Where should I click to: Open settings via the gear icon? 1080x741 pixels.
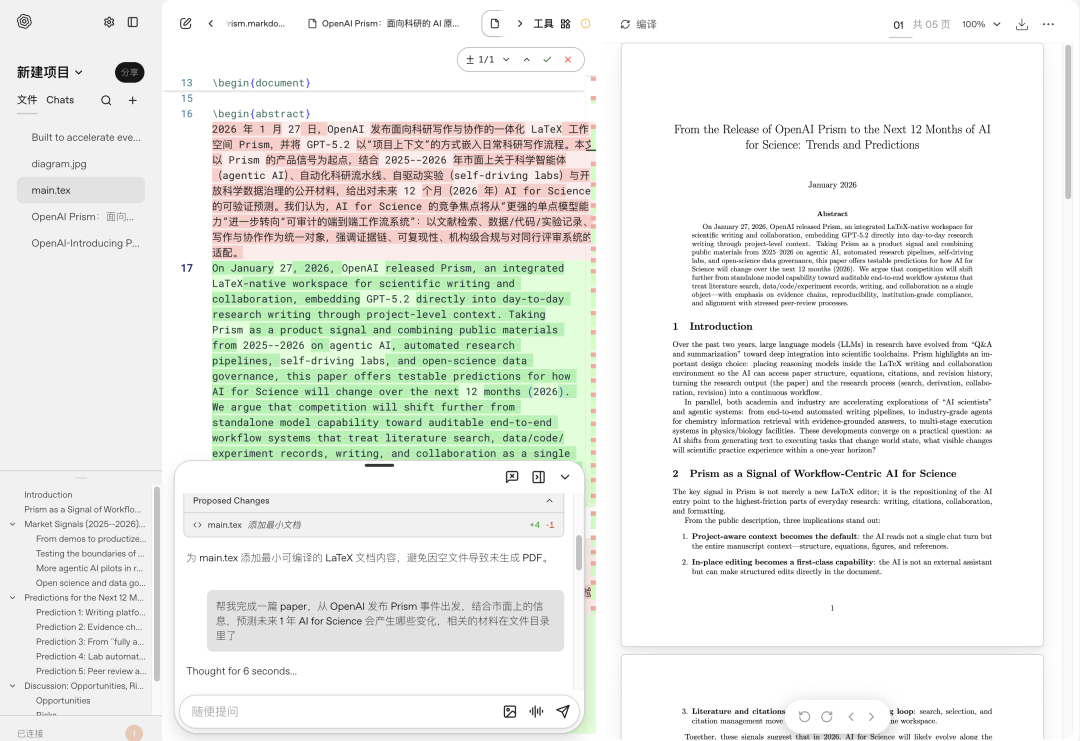(109, 22)
